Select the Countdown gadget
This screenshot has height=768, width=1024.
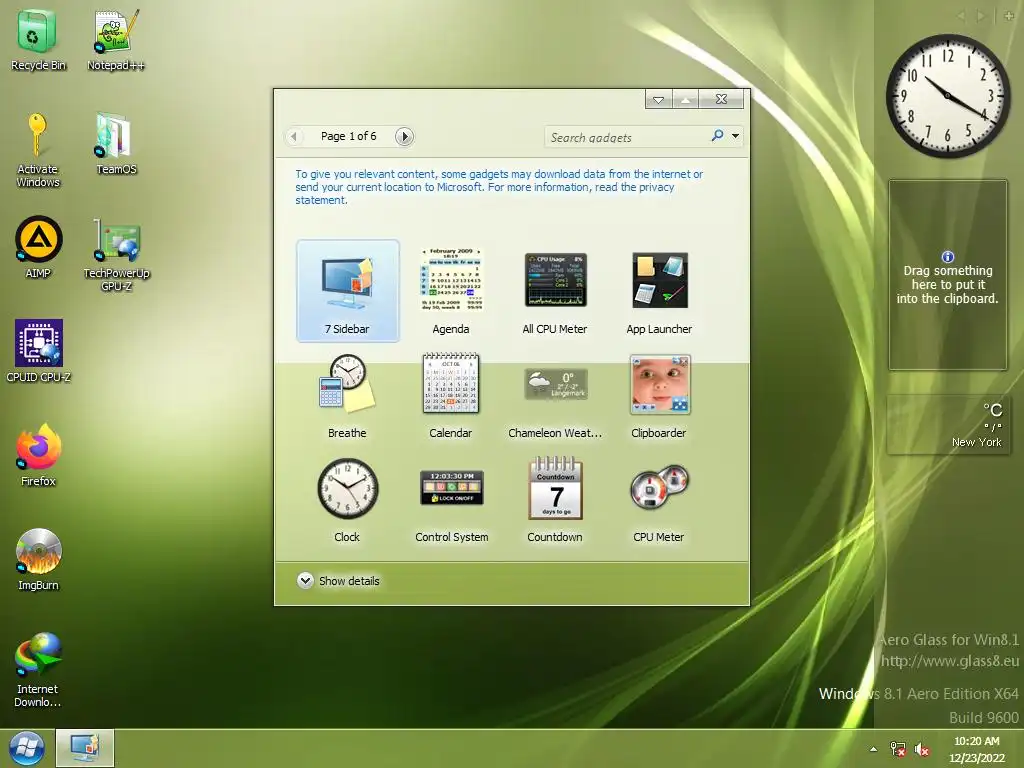pos(555,500)
